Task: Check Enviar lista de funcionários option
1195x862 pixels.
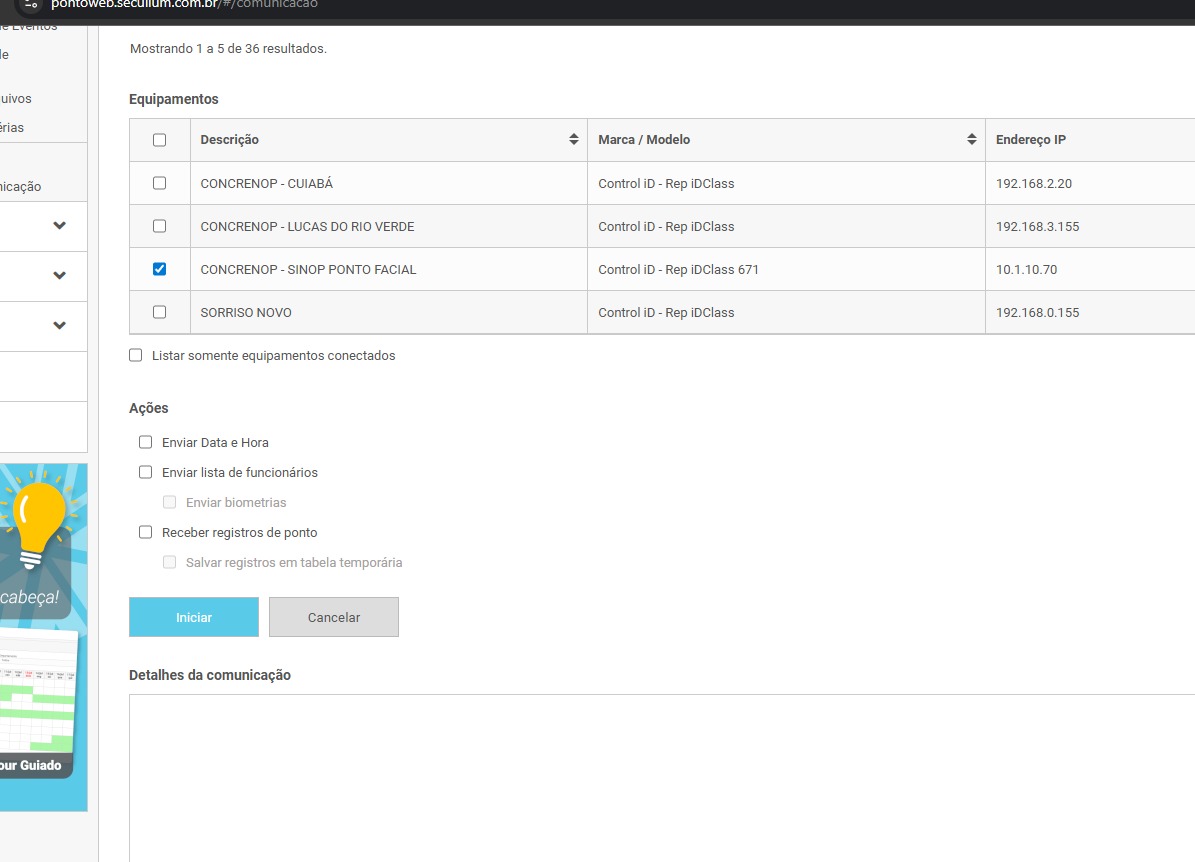Action: pos(146,472)
